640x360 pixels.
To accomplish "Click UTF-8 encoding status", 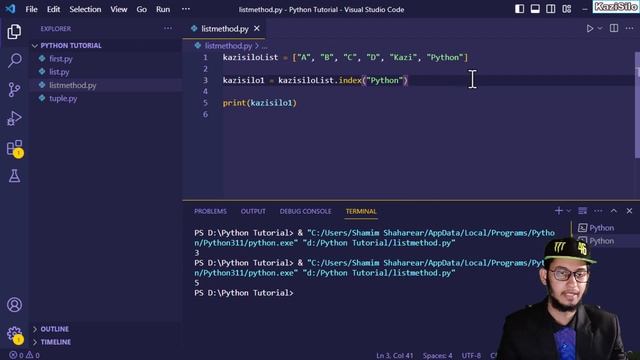I will point(471,356).
